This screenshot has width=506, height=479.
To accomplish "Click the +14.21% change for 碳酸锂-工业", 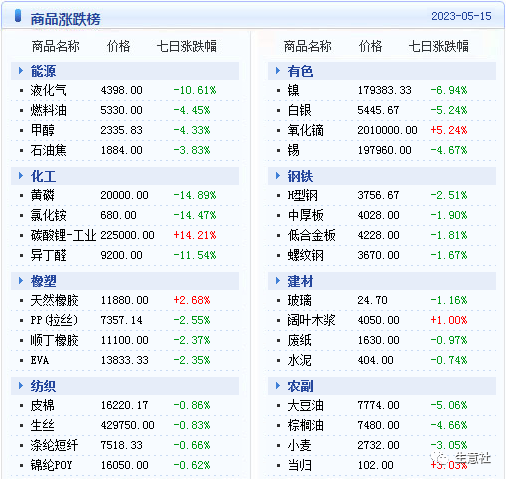I will [x=195, y=235].
